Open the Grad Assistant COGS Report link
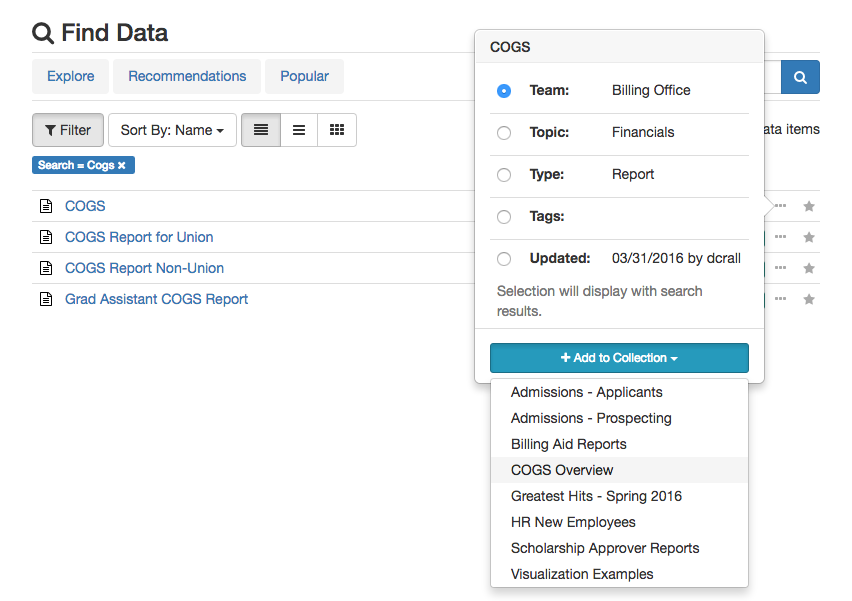The width and height of the screenshot is (852, 601). pyautogui.click(x=156, y=299)
